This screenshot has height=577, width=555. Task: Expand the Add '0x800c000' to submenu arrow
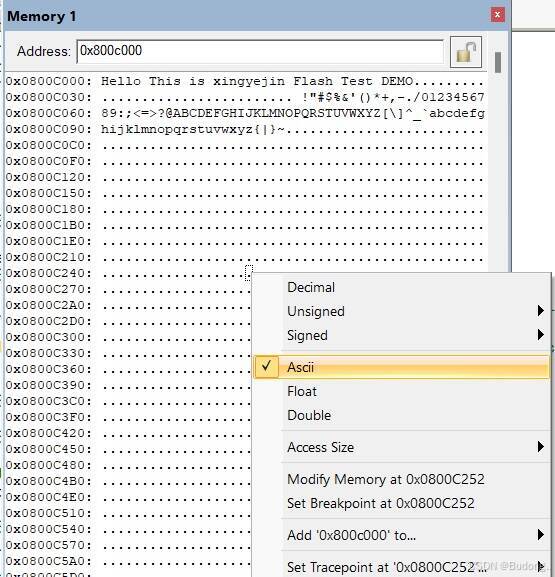540,534
